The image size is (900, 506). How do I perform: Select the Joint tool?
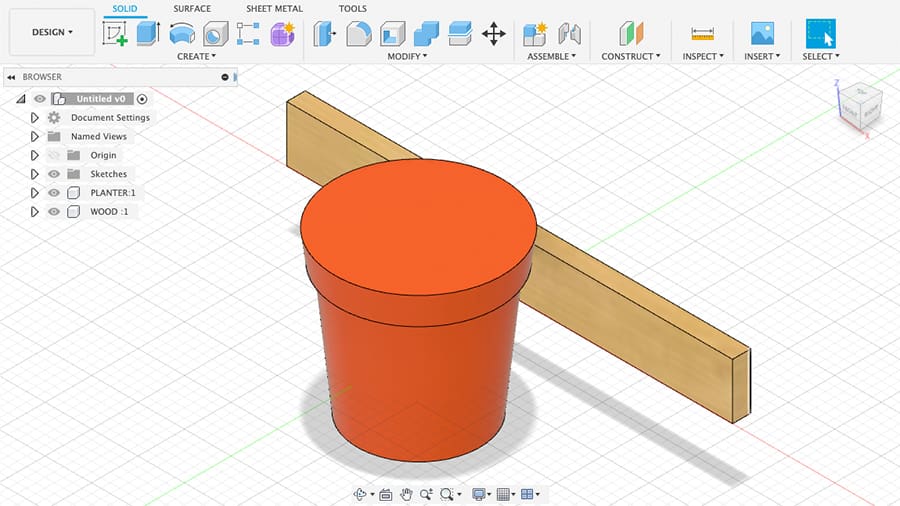[569, 33]
